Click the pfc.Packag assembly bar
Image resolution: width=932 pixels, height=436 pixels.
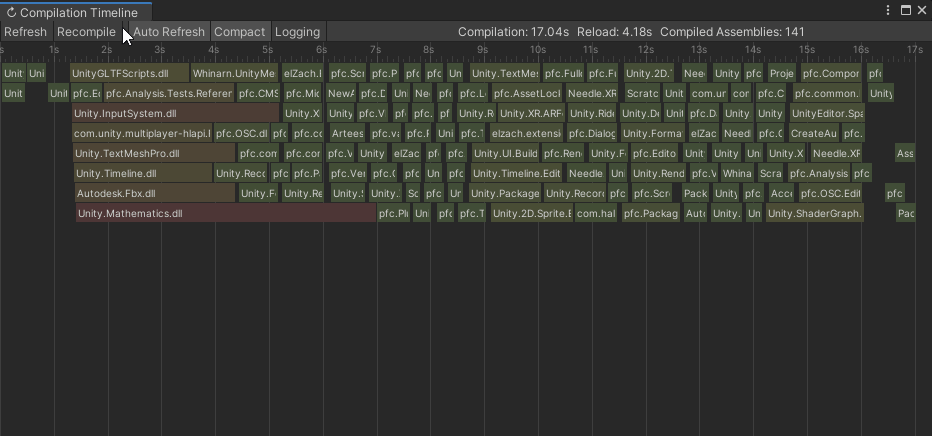[651, 213]
